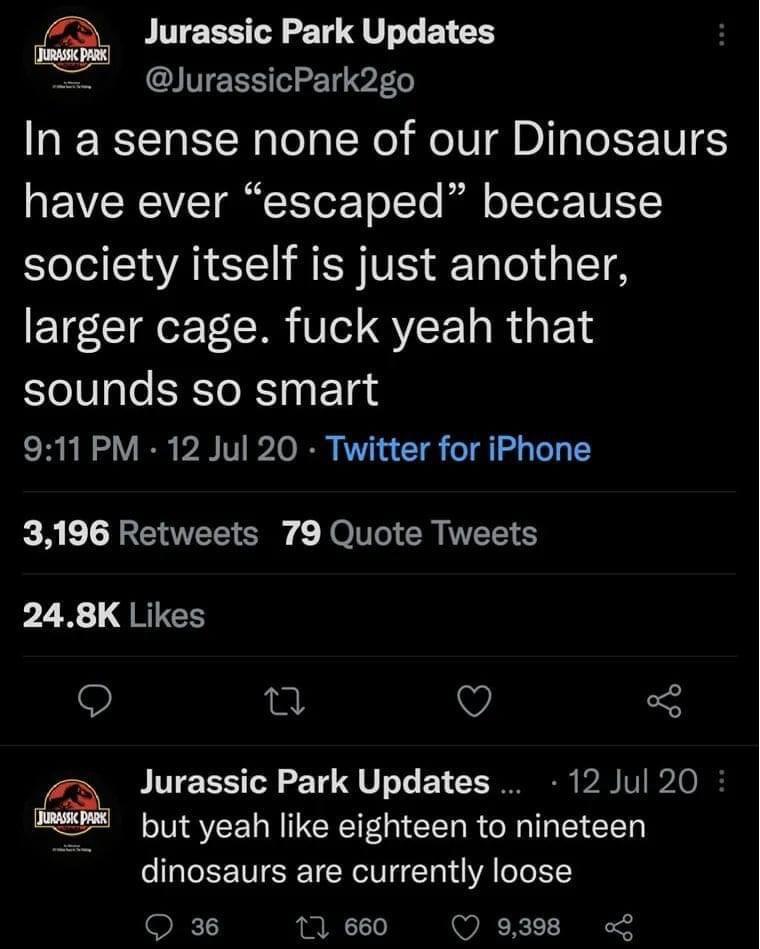Screen dimensions: 760x949
Task: Open more options menu on main tweet
Action: (x=721, y=35)
